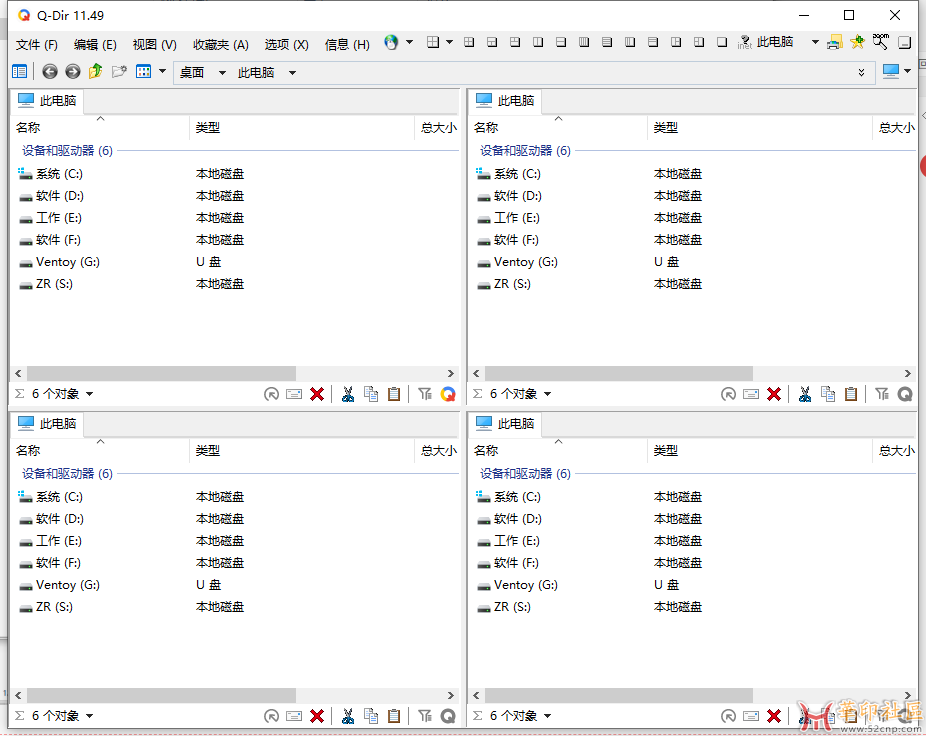
Task: Click the filter funnel icon in the top-left pane
Action: click(x=424, y=394)
